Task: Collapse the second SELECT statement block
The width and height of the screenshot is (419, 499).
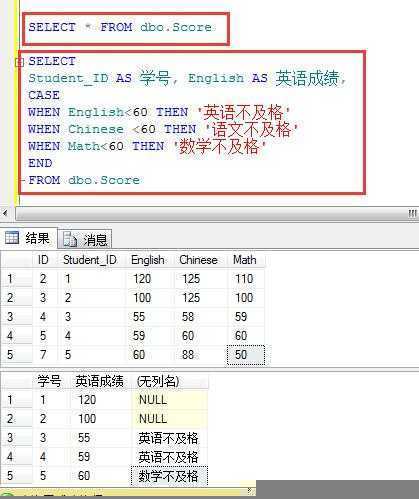Action: 20,62
